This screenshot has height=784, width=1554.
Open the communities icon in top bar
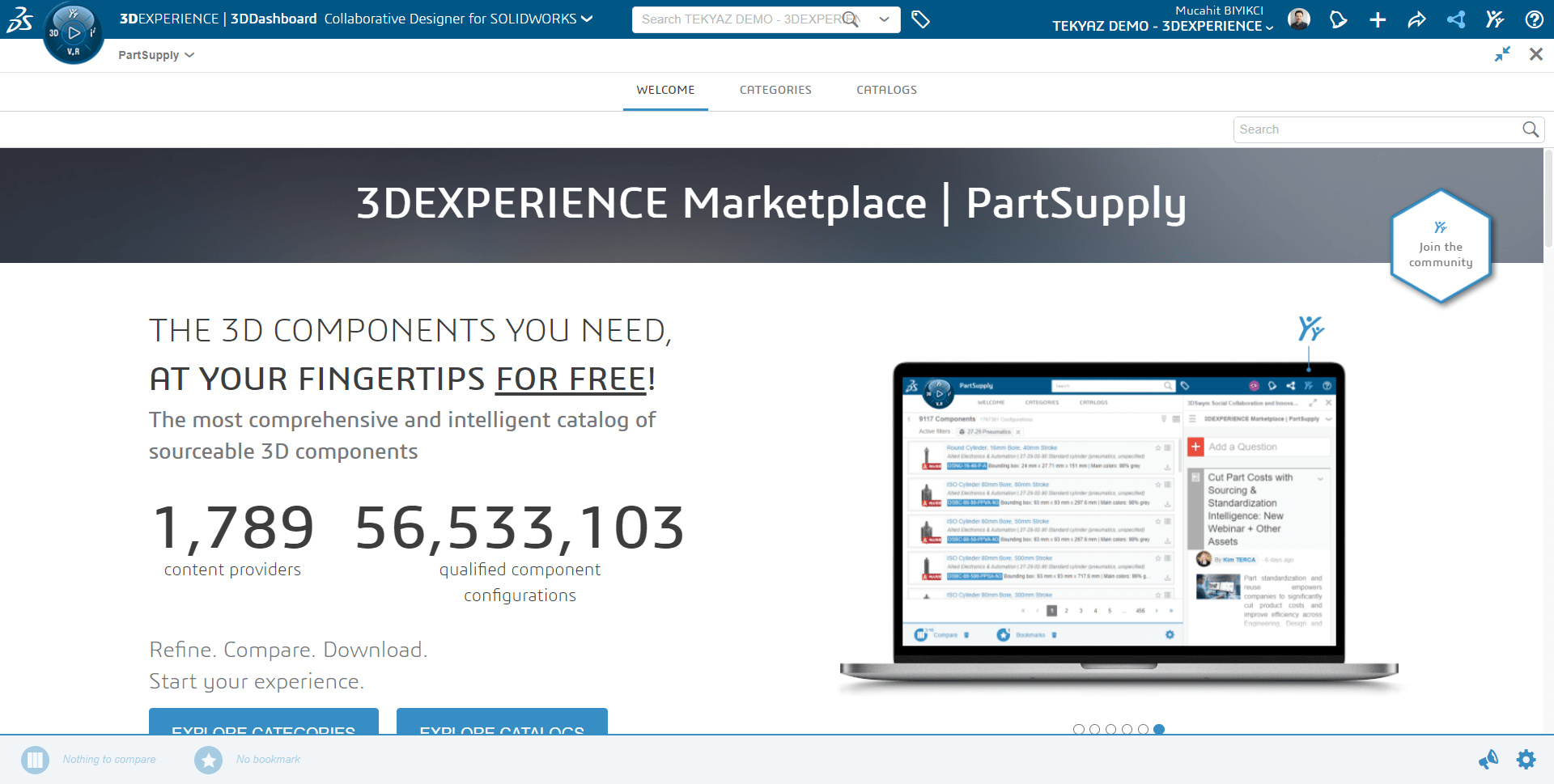(x=1495, y=19)
